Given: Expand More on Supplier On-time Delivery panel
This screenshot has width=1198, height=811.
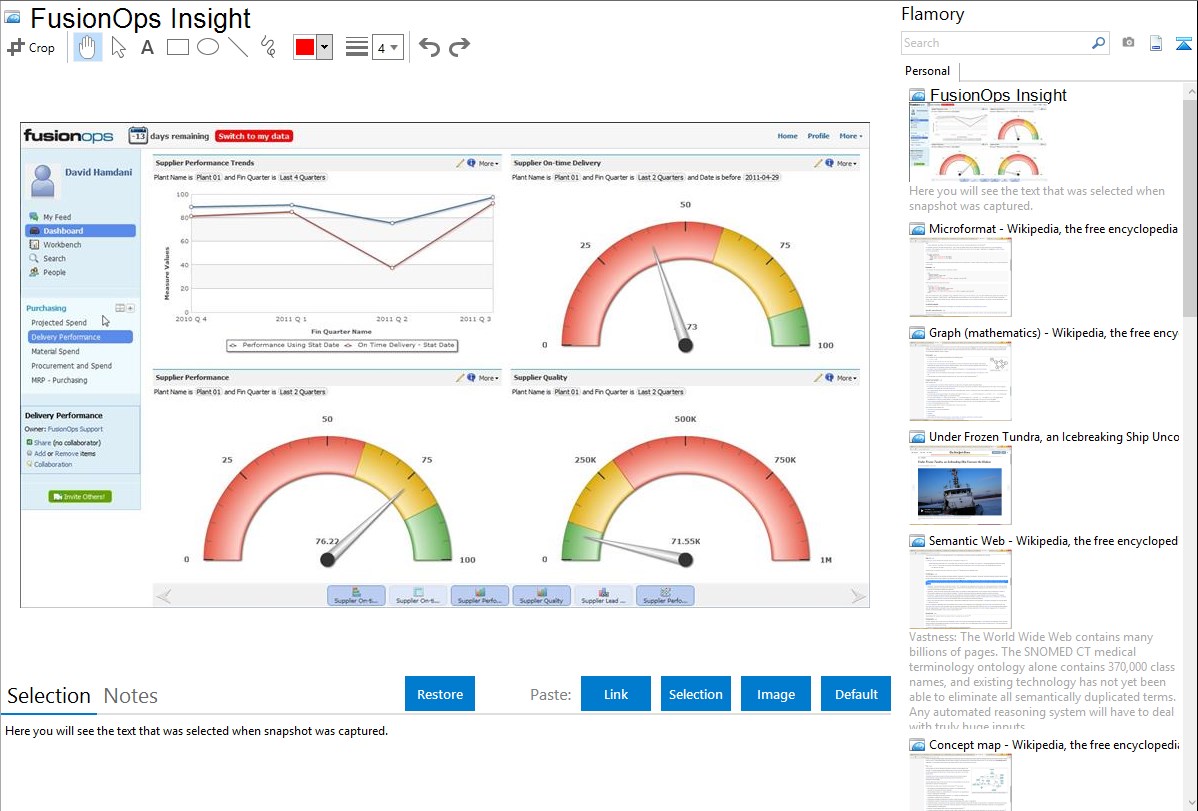Looking at the screenshot, I should click(846, 164).
